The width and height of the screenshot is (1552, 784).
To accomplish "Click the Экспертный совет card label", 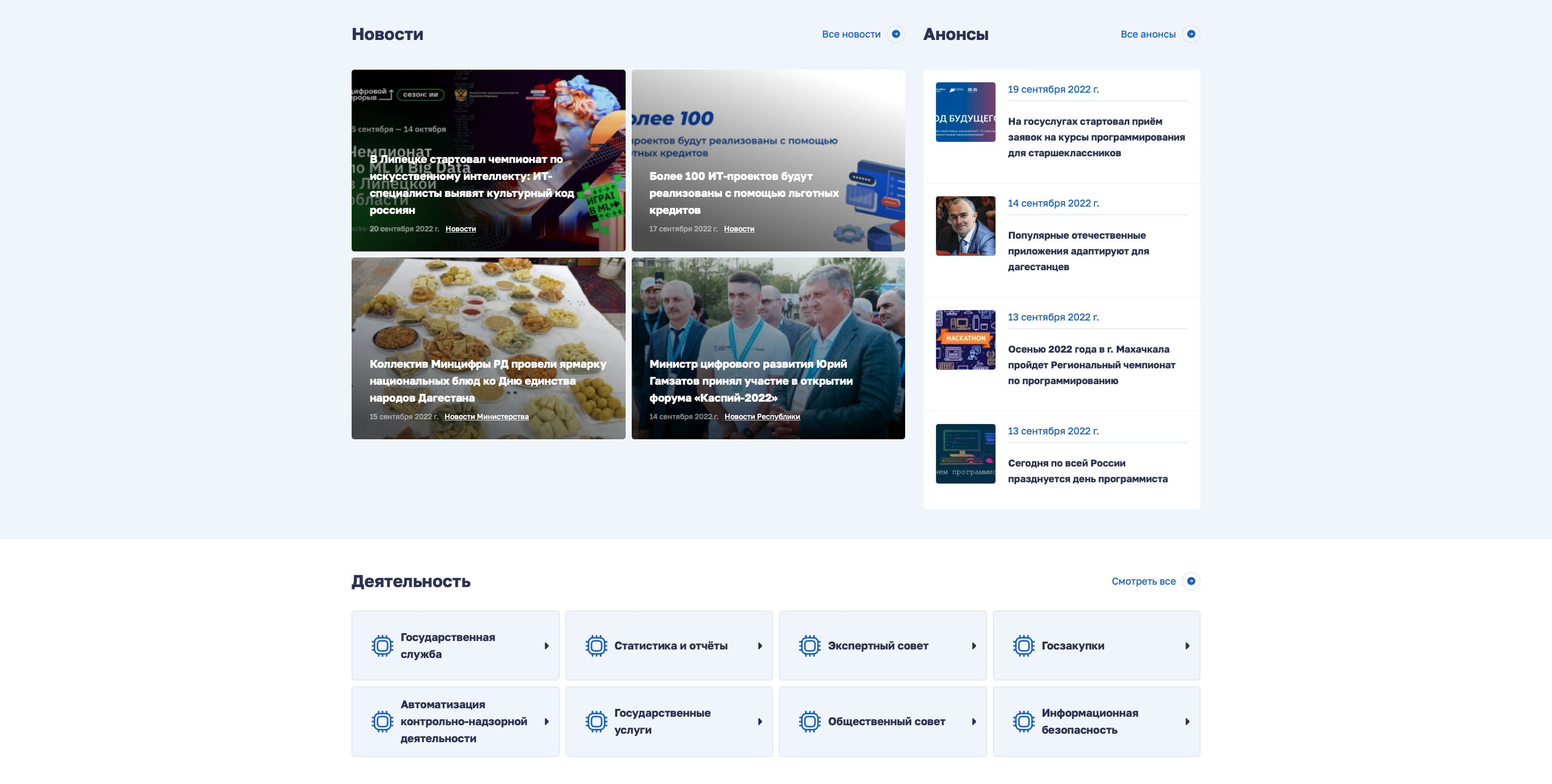I will [x=878, y=646].
